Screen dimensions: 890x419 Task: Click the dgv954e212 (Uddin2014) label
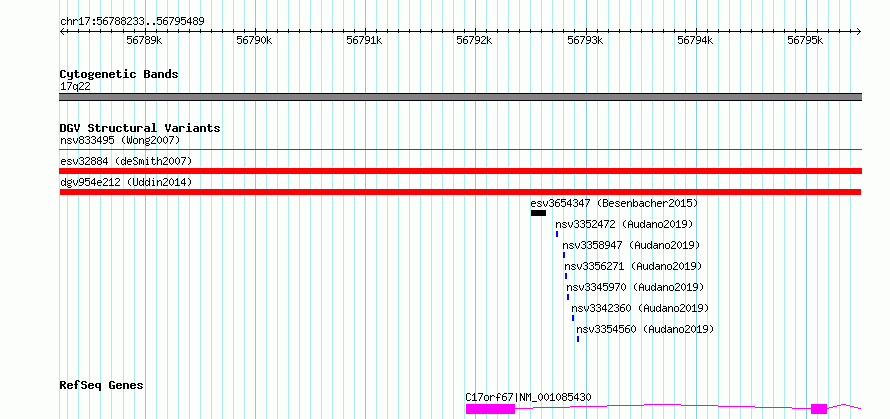click(x=126, y=182)
